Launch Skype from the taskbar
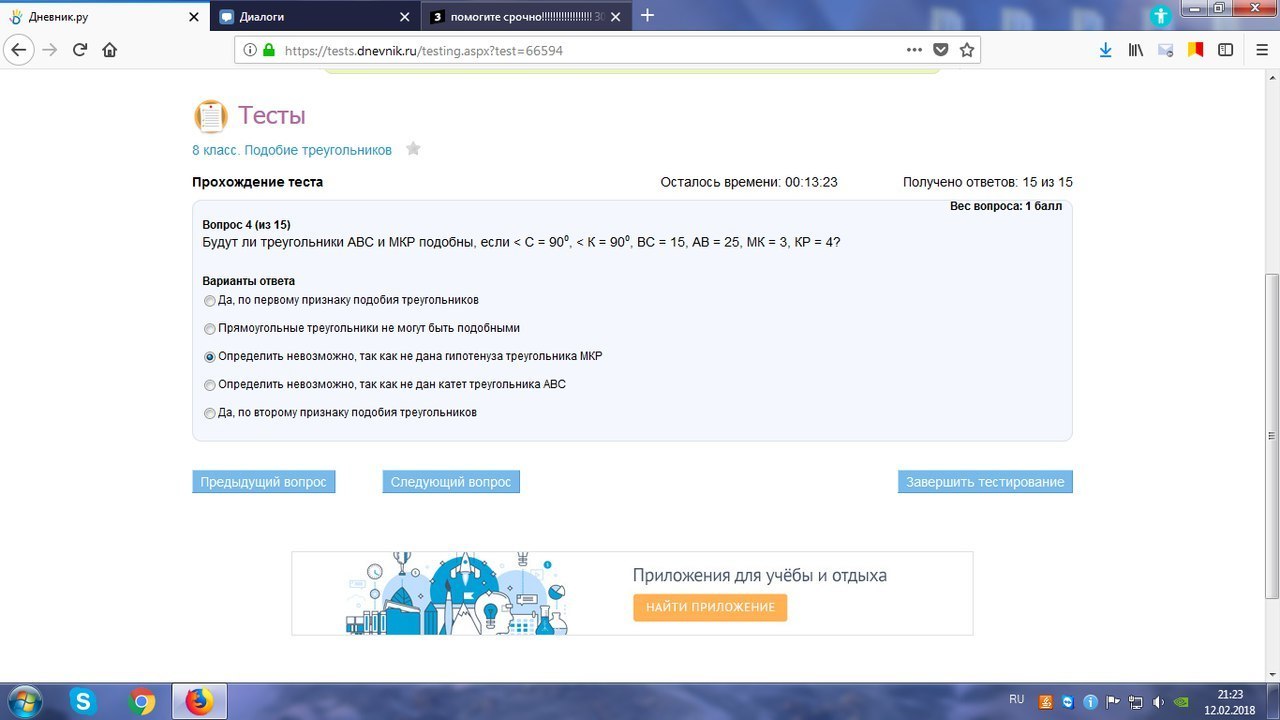 [83, 702]
